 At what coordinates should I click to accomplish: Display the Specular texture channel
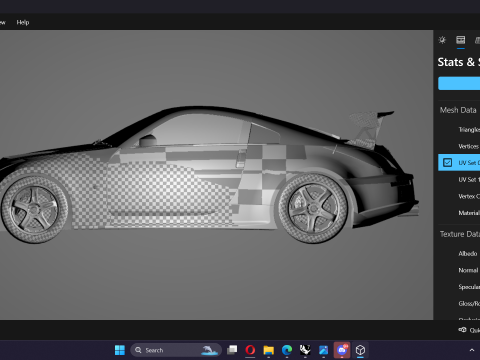coord(469,287)
